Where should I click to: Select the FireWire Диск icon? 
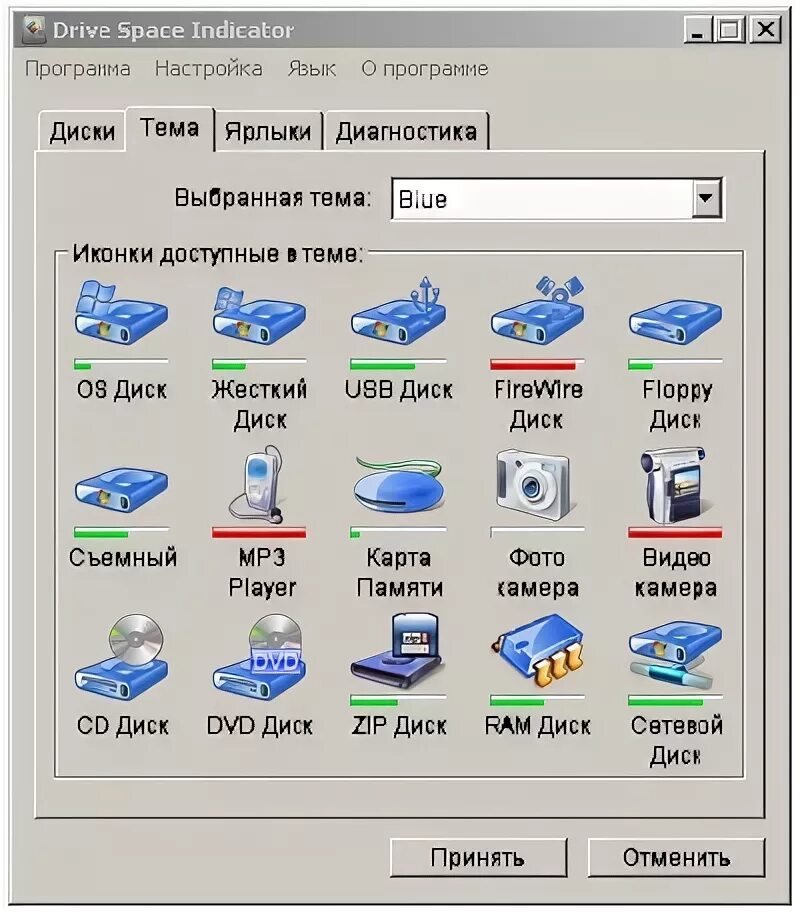coord(538,311)
